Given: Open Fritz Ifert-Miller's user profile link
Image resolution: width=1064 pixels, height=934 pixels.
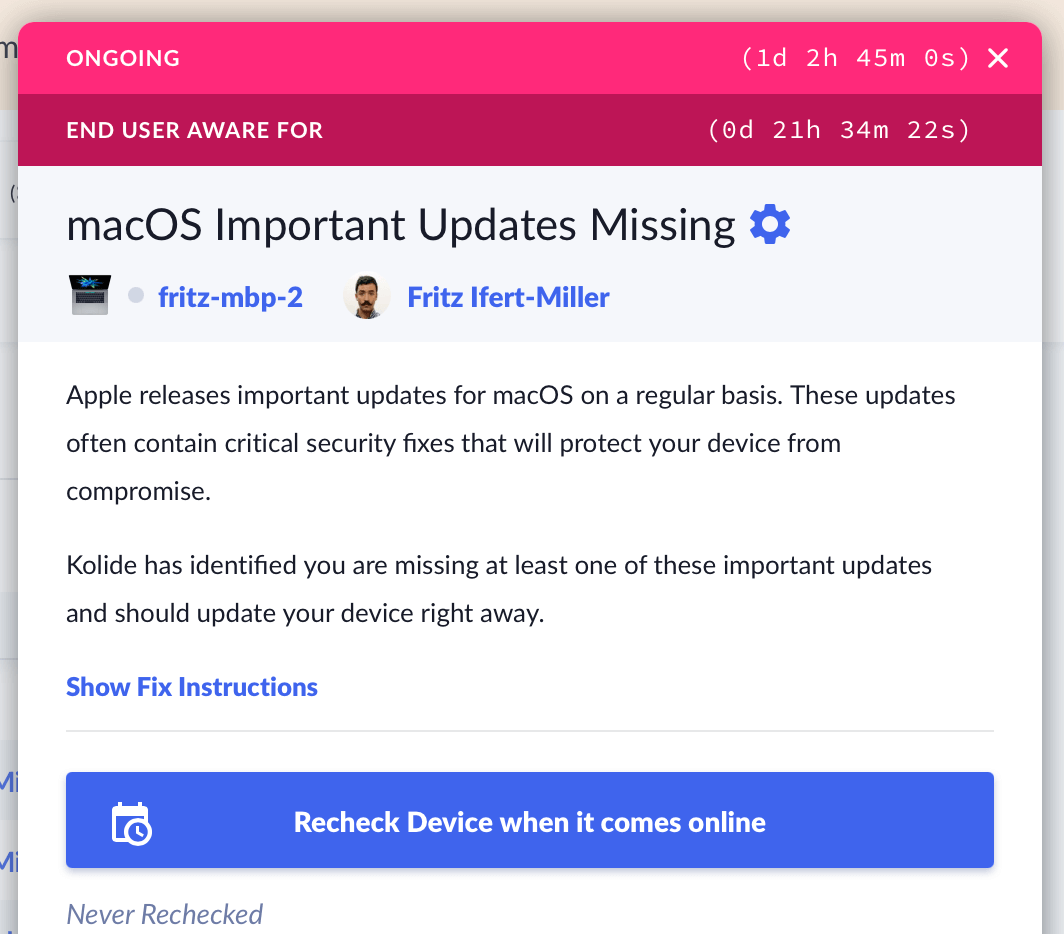Looking at the screenshot, I should coord(508,297).
